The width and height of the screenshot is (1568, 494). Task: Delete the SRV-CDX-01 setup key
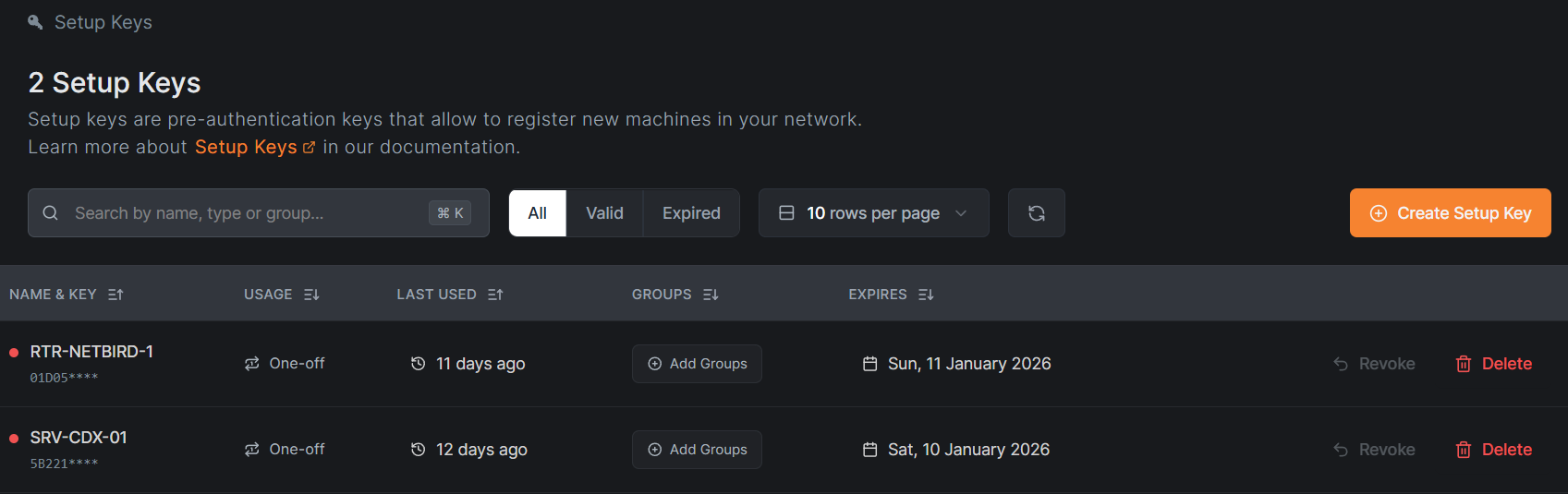pyautogui.click(x=1493, y=450)
